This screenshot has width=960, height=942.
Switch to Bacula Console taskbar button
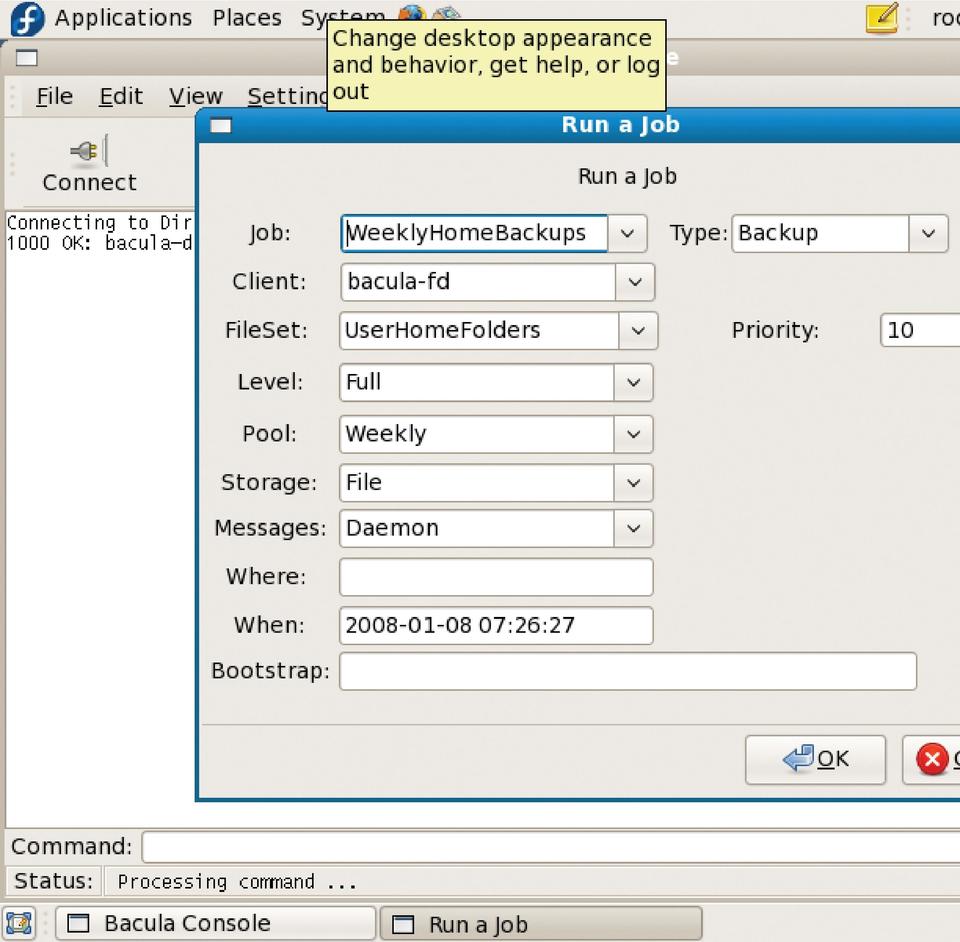click(216, 923)
